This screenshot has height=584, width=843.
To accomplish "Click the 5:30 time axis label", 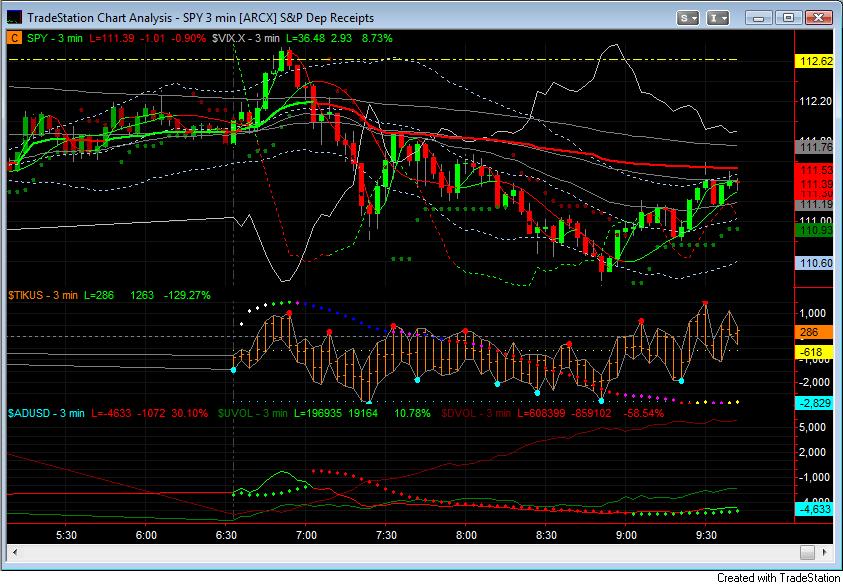I will [x=66, y=536].
